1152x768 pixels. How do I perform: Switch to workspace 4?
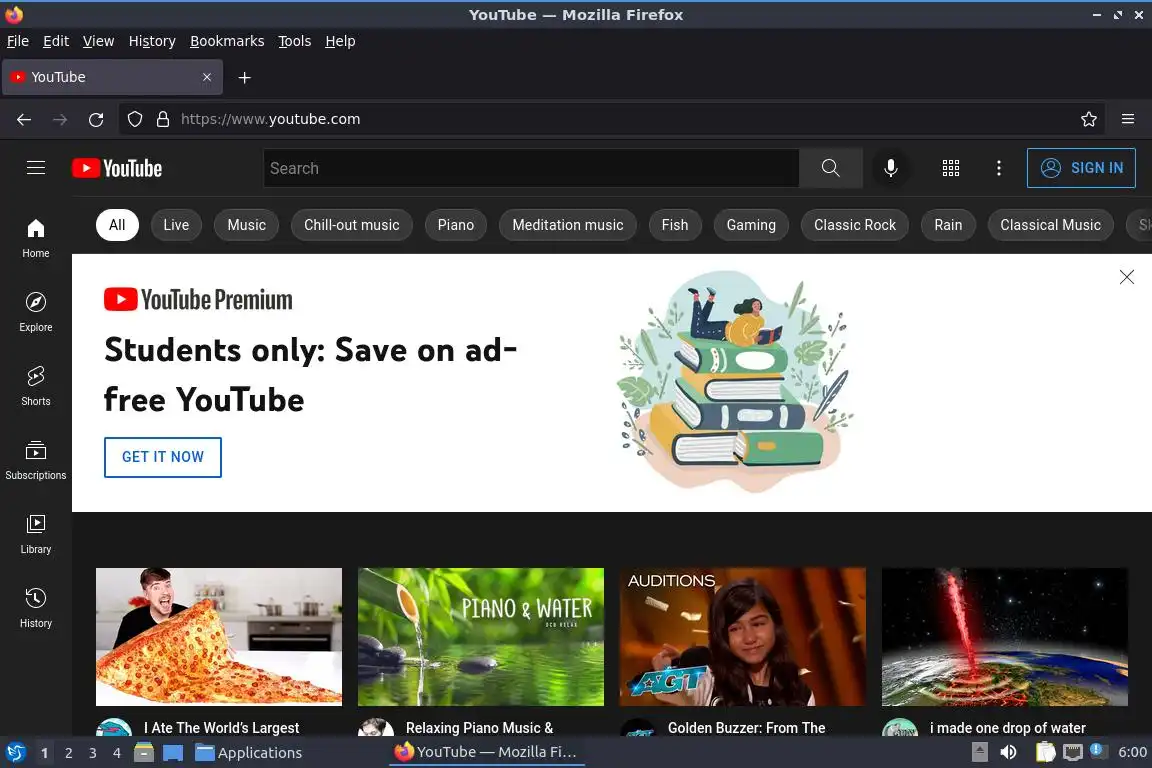pos(116,753)
